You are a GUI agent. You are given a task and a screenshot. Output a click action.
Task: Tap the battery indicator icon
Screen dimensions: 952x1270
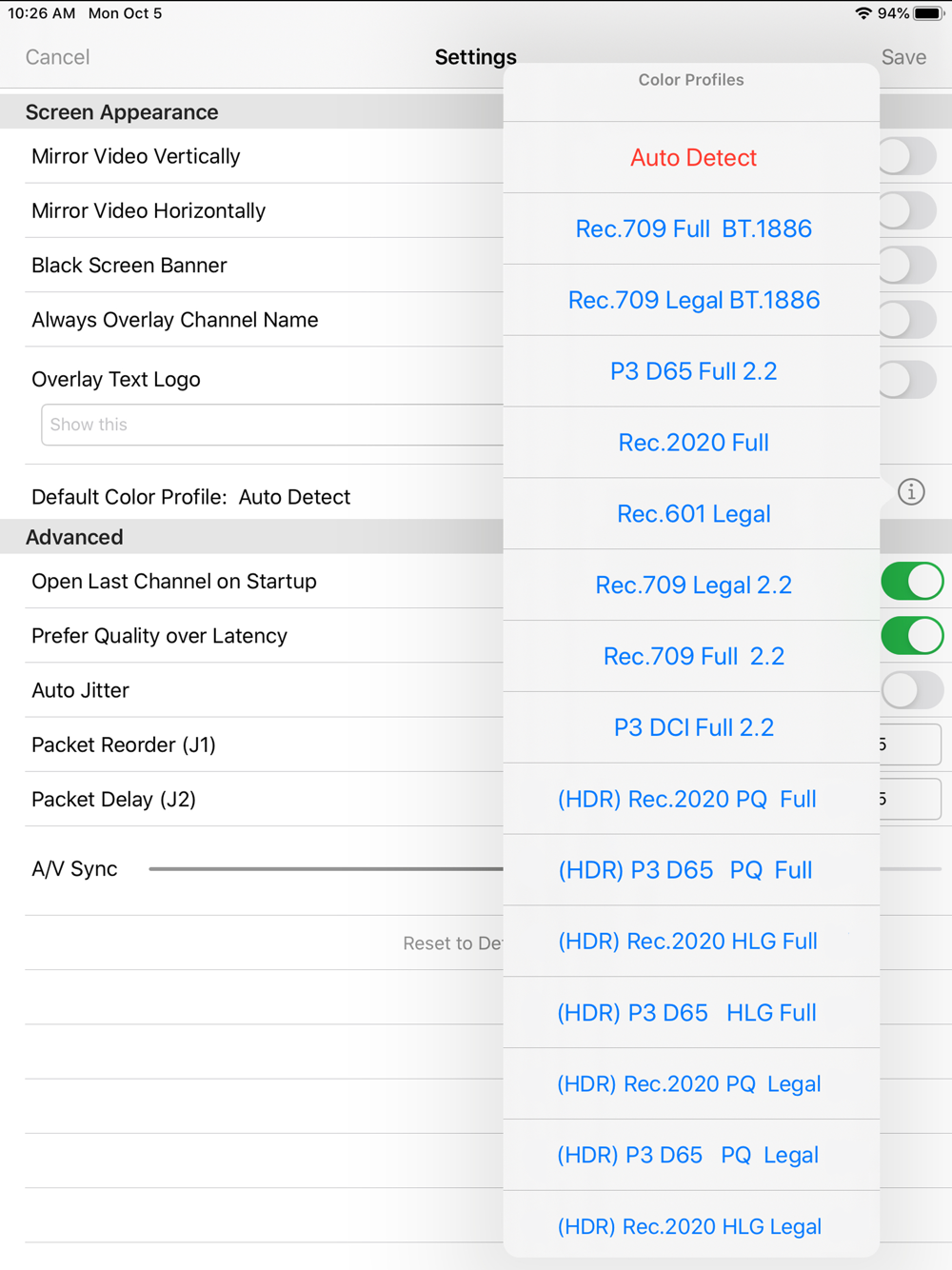coord(928,13)
